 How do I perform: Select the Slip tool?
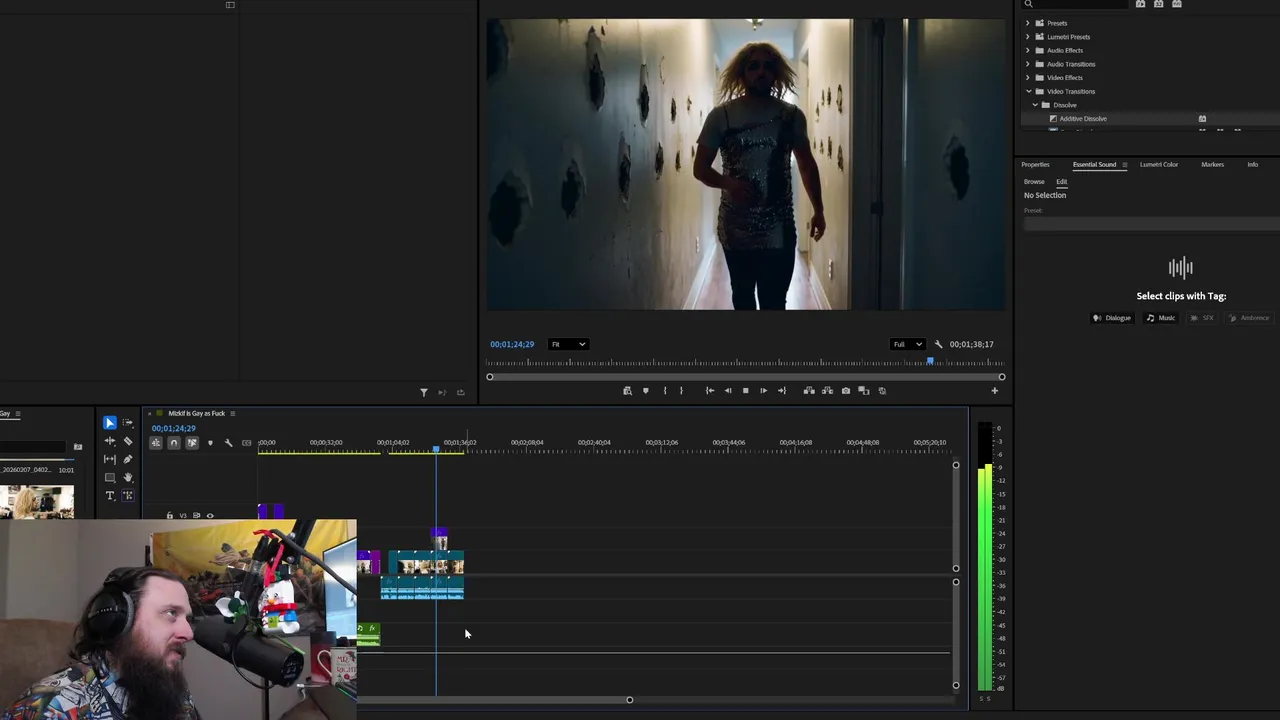(110, 459)
